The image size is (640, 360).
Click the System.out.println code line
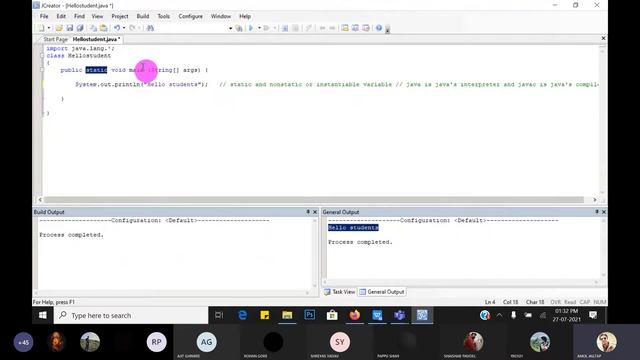pos(141,84)
